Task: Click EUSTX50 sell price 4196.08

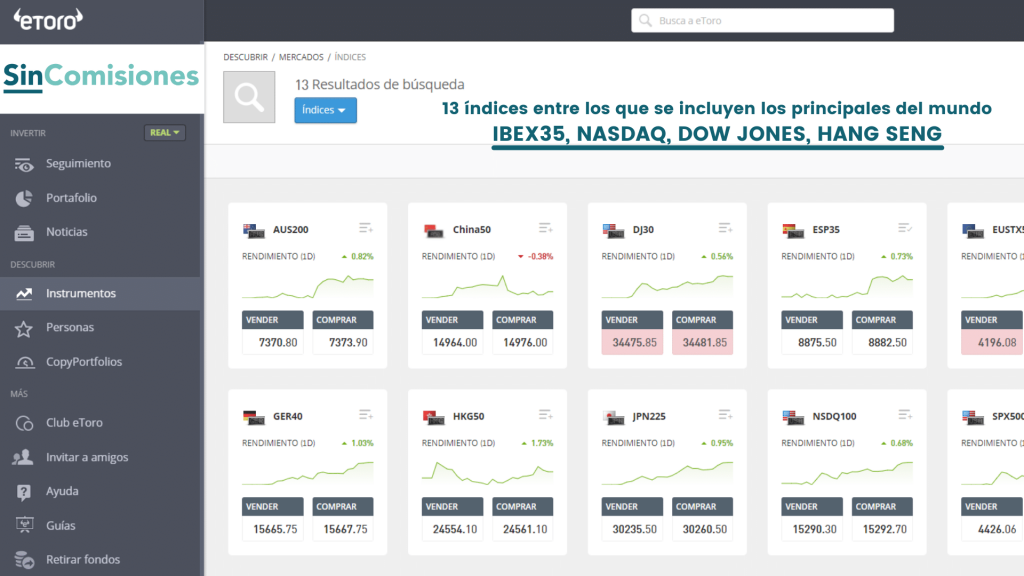Action: [993, 342]
